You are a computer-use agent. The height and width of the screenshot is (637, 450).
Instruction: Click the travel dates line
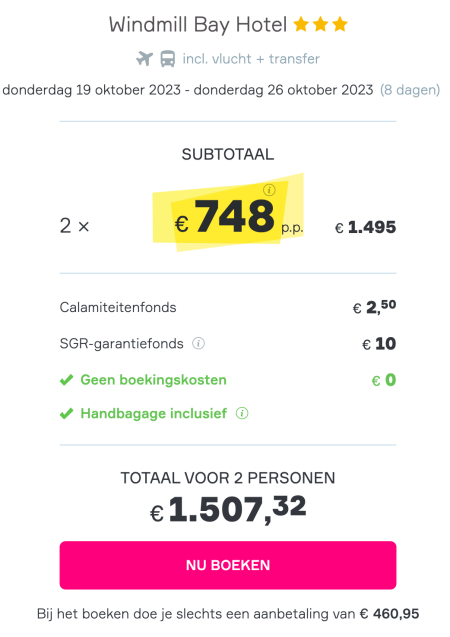click(188, 90)
